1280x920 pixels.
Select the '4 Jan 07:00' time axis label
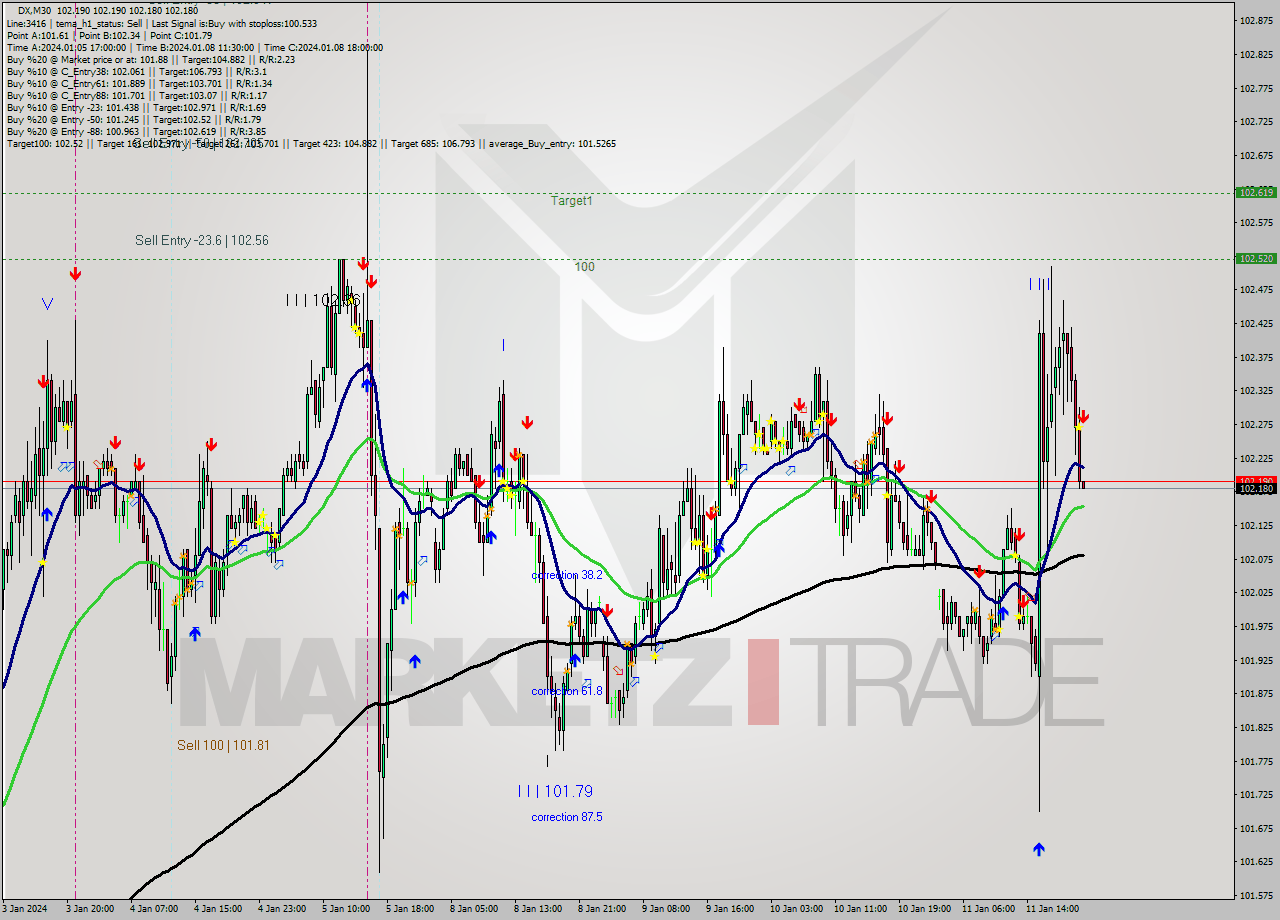coord(153,909)
